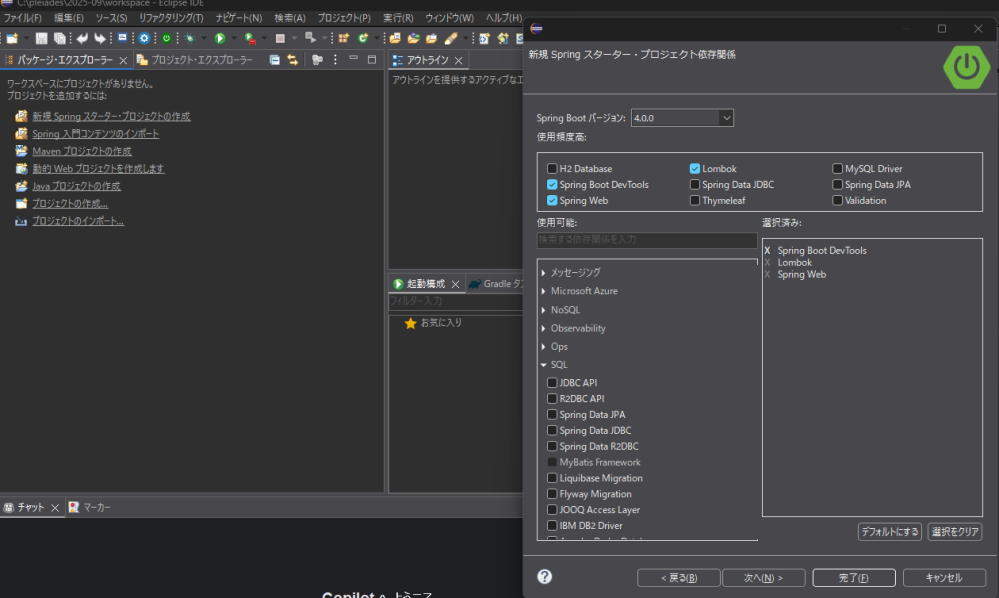Screen dimensions: 999x598
Task: Open the ファイル(F) menu
Action: (x=22, y=18)
